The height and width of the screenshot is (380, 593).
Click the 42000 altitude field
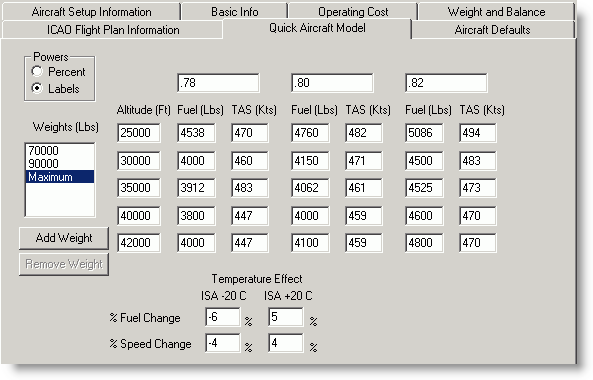pyautogui.click(x=138, y=243)
